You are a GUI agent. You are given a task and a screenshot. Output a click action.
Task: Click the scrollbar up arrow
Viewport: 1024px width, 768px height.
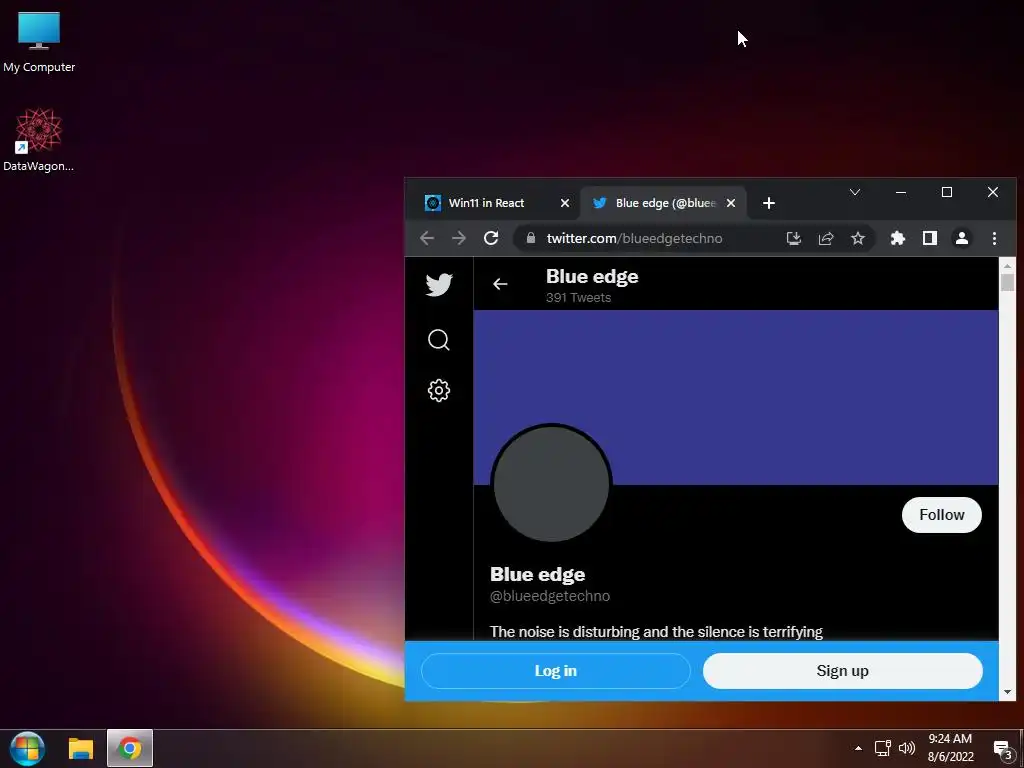coord(1007,266)
